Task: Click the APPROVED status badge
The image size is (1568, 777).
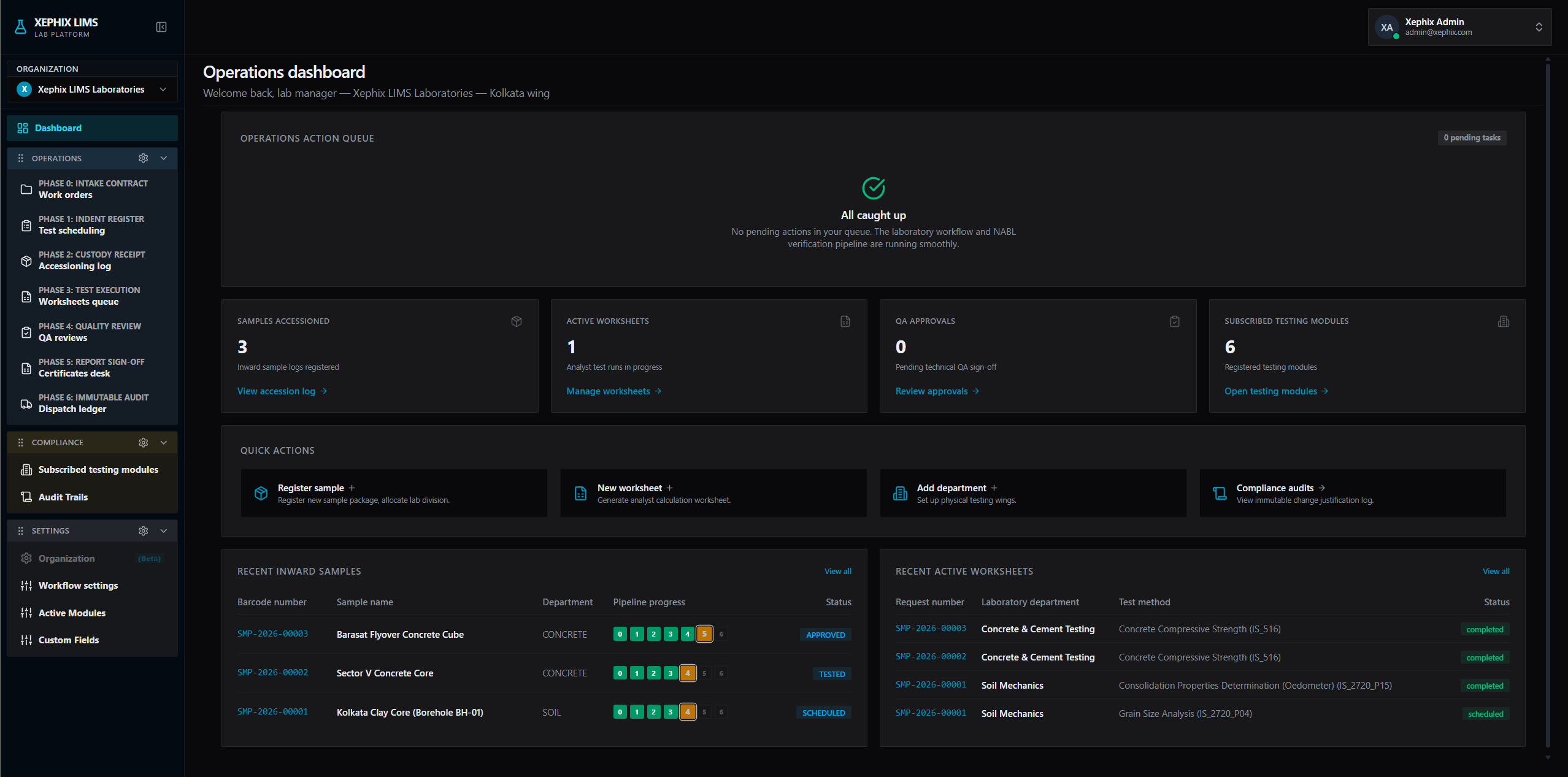Action: point(825,635)
